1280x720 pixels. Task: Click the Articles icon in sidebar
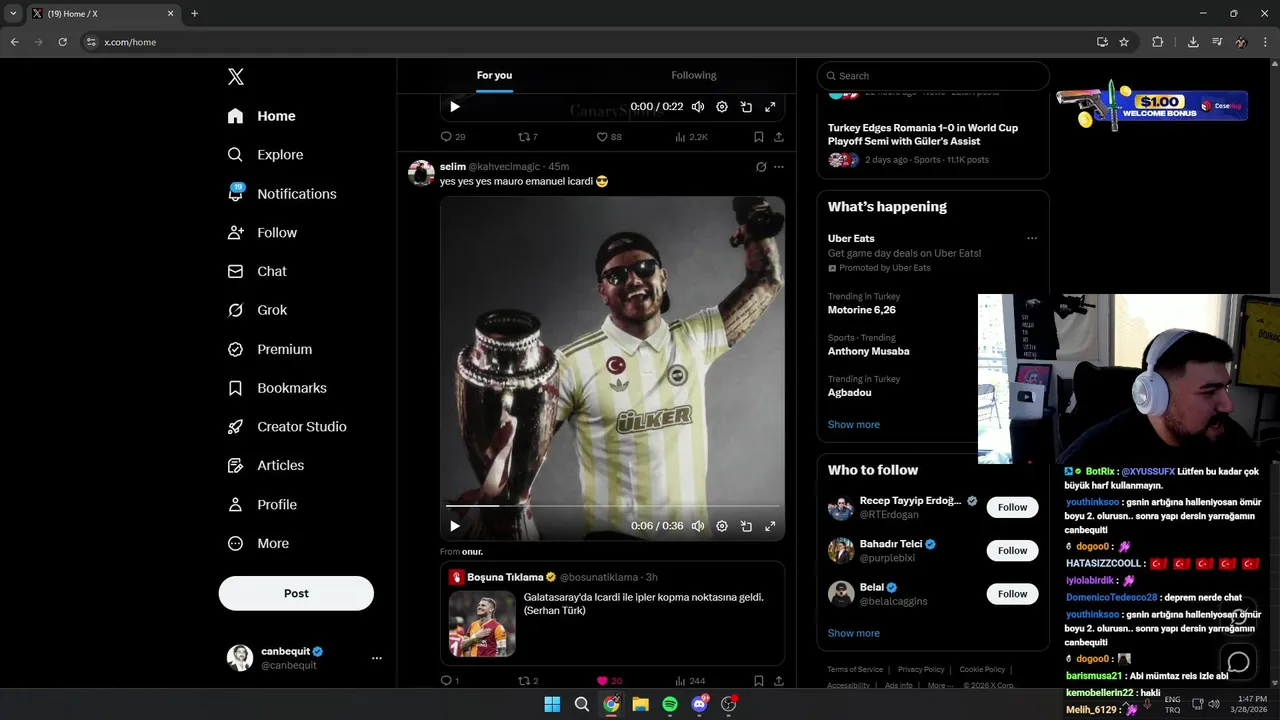pos(235,465)
